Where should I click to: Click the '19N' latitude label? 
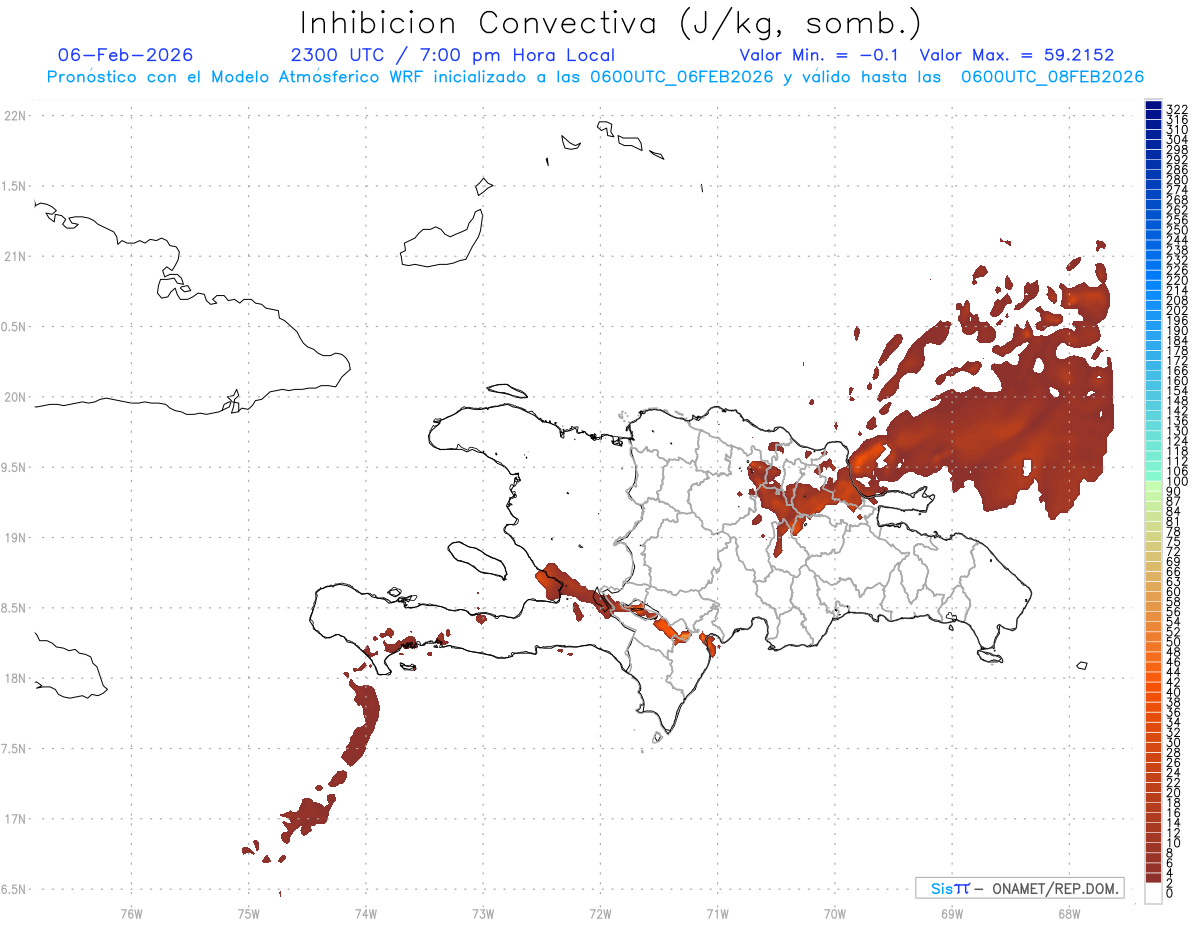coord(14,538)
